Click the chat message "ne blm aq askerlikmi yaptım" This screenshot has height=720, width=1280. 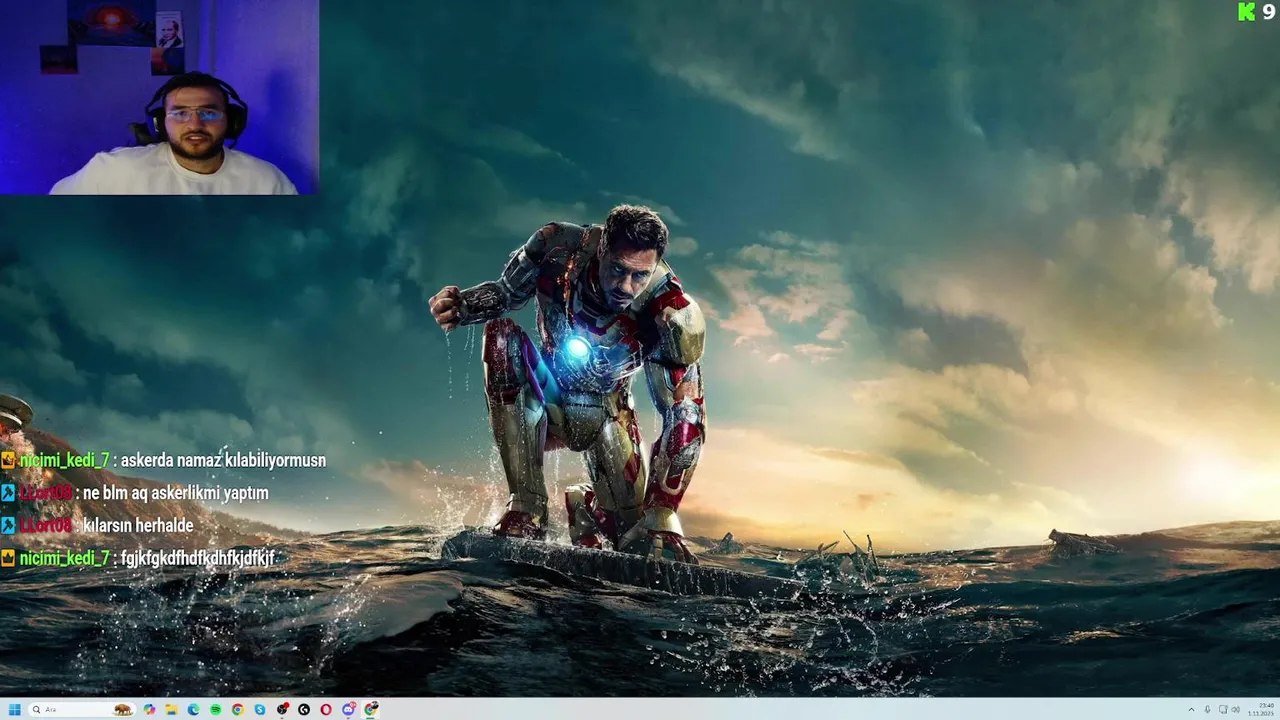(x=176, y=493)
